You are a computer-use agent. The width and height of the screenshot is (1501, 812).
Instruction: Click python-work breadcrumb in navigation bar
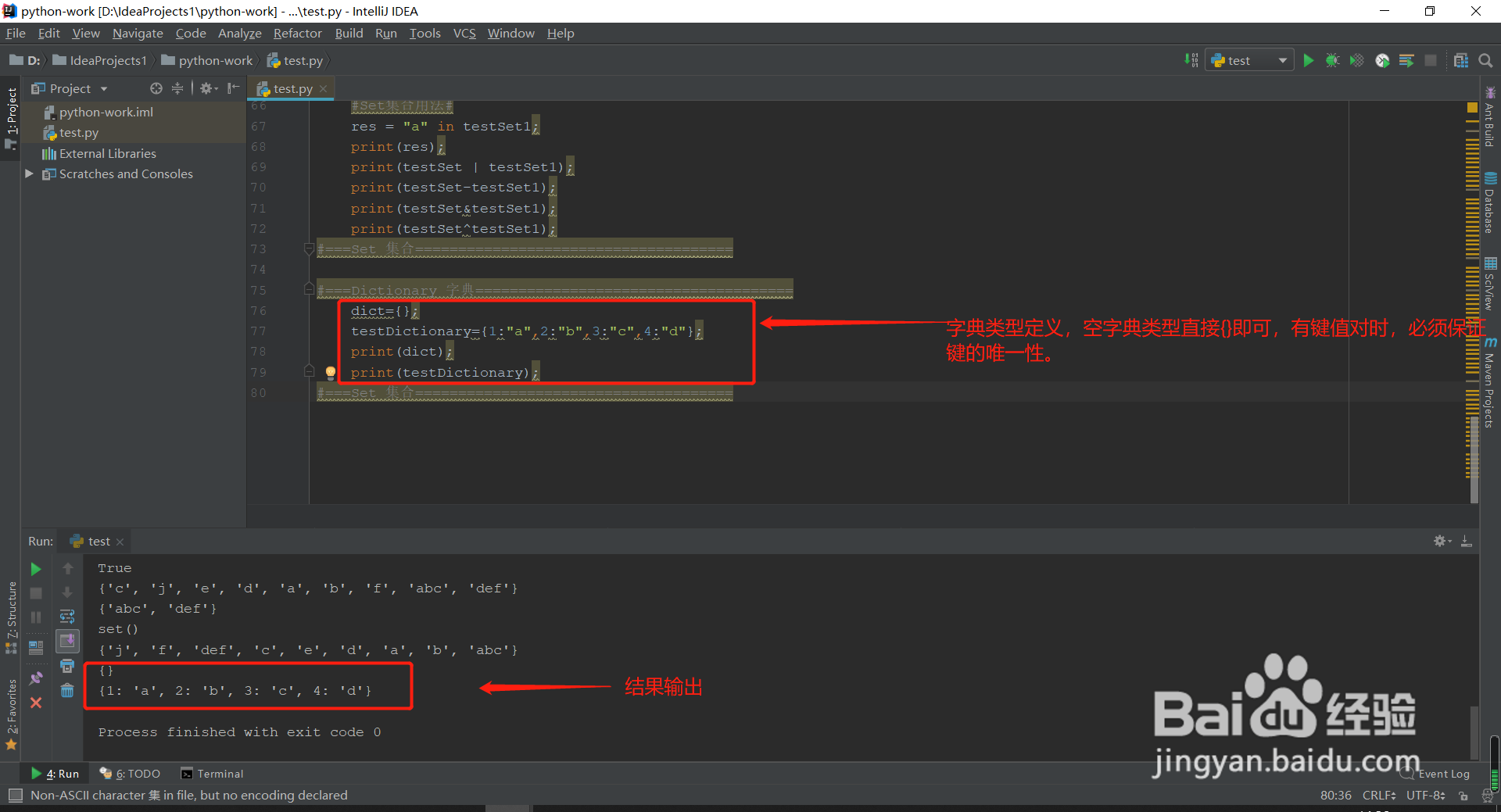point(207,60)
